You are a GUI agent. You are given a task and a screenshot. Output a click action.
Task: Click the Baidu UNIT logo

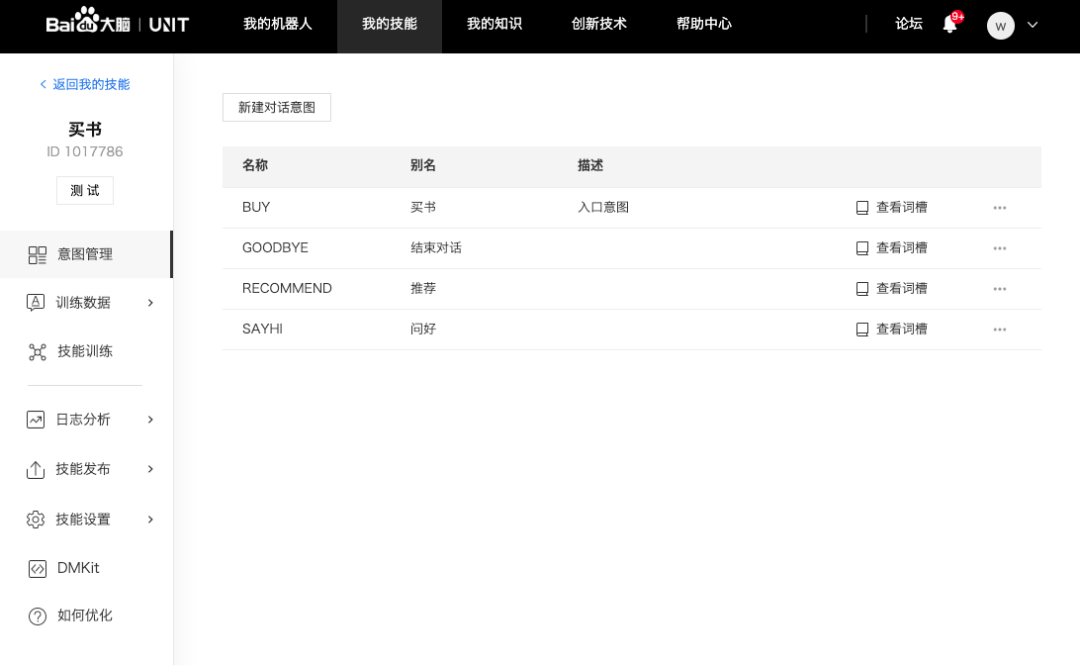tap(117, 22)
